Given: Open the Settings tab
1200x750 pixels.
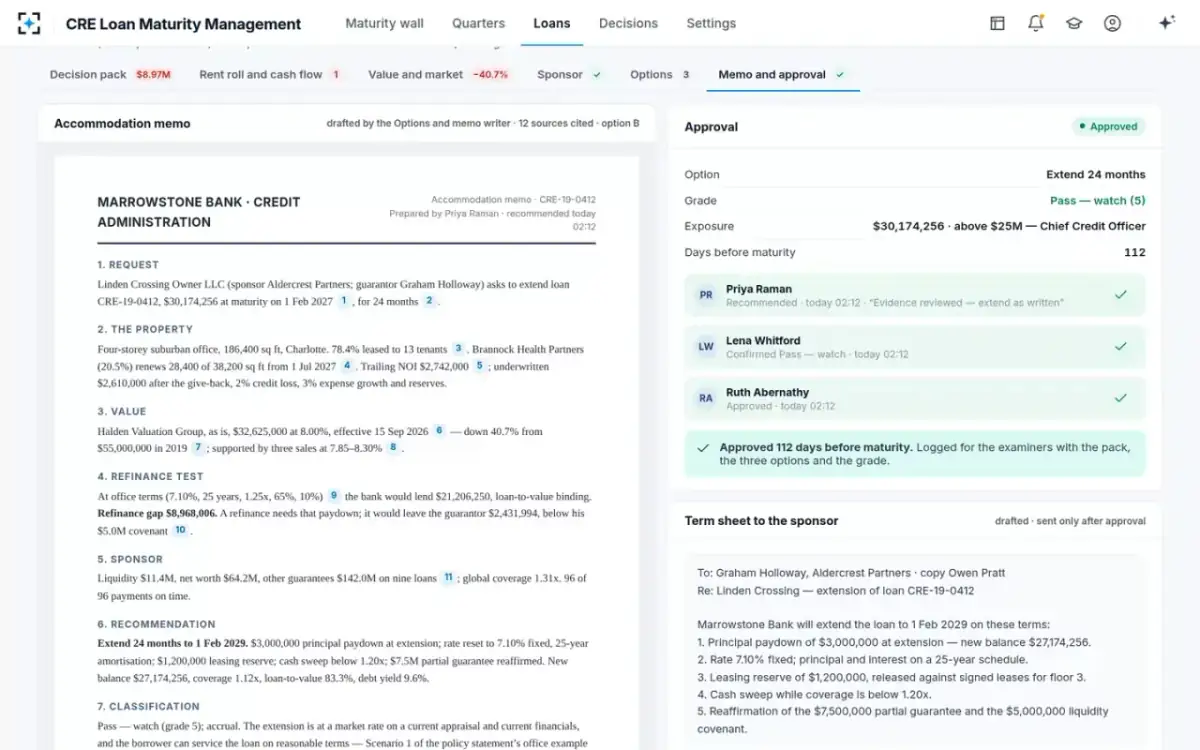Looking at the screenshot, I should [x=711, y=23].
